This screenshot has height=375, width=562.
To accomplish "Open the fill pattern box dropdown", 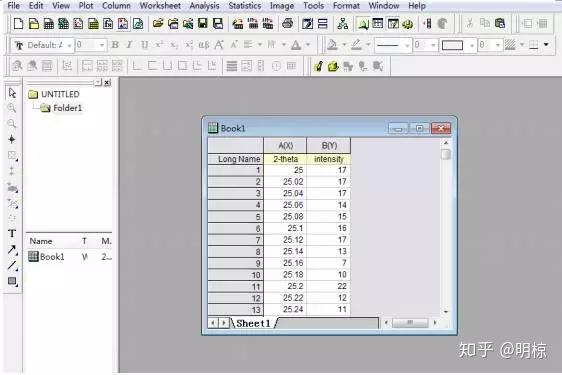I will [x=472, y=46].
